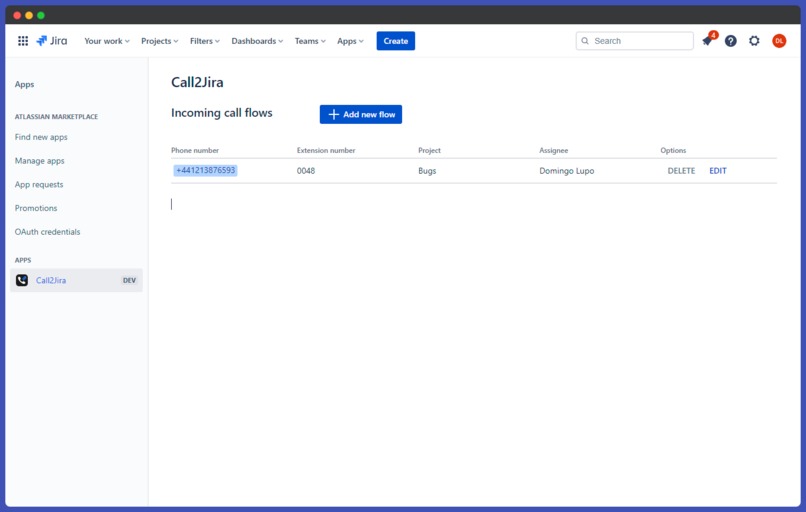Click the Apps heading in sidebar

[x=24, y=84]
